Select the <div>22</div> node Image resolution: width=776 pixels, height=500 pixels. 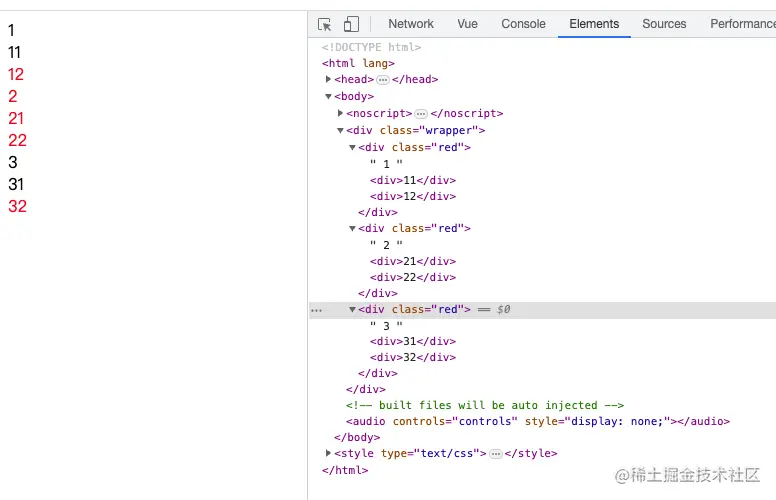click(413, 277)
